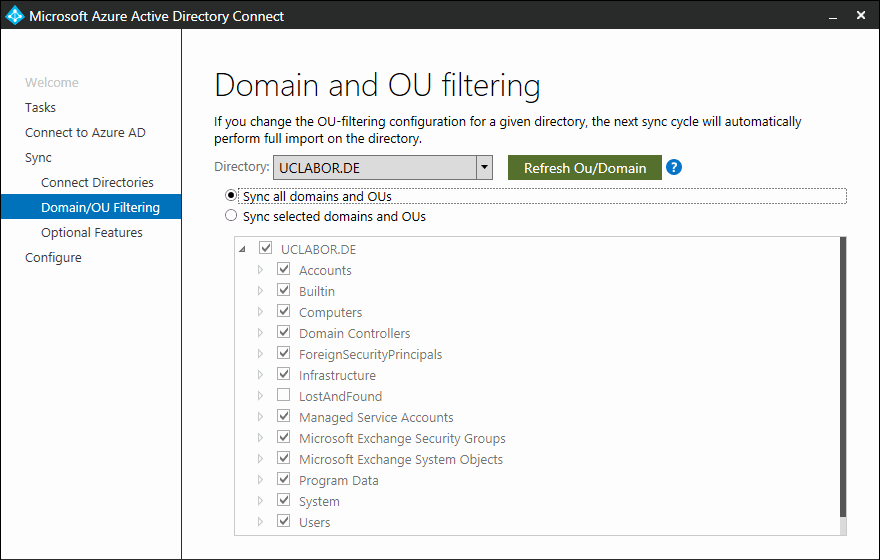880x560 pixels.
Task: Toggle the UCLABOR.DE root checkbox
Action: tap(265, 247)
